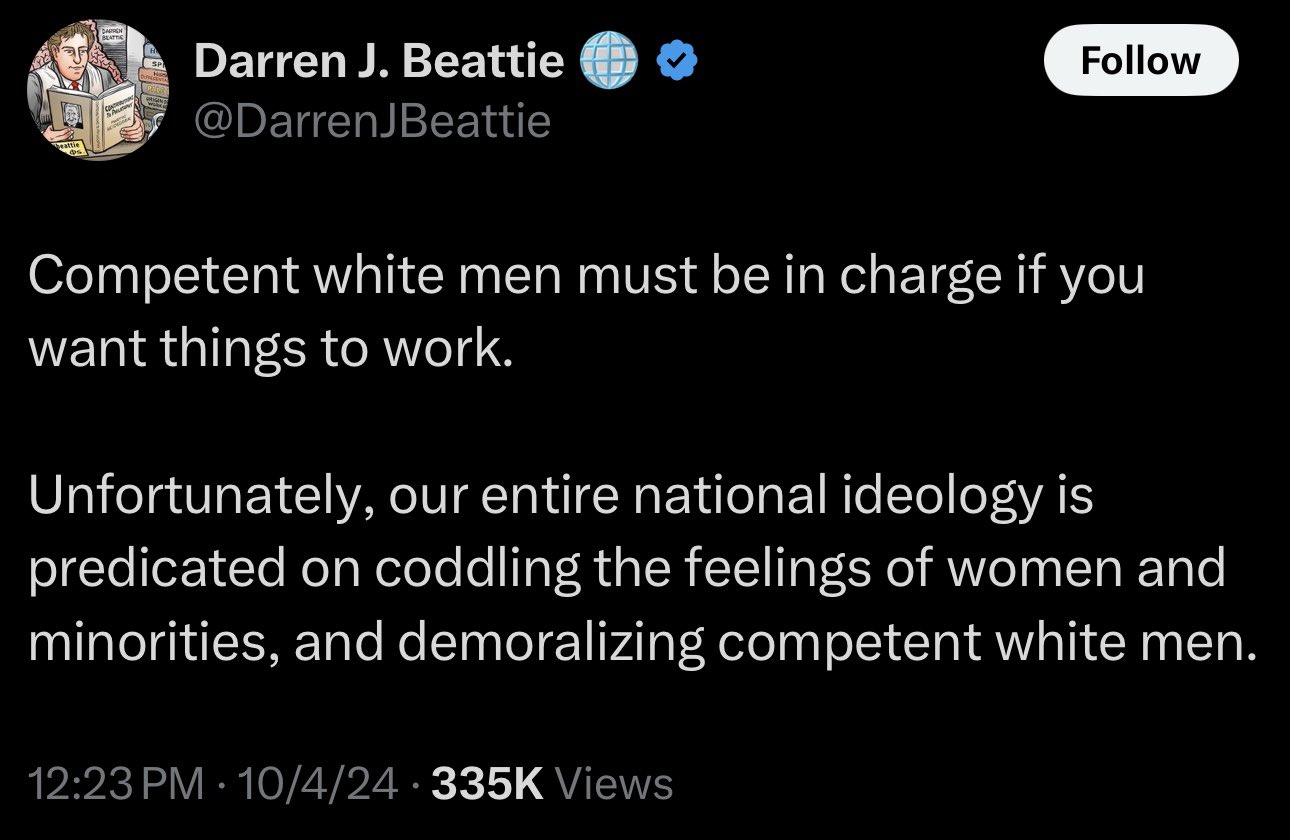Click the line starting "minorities, and demoralizing"

point(641,643)
